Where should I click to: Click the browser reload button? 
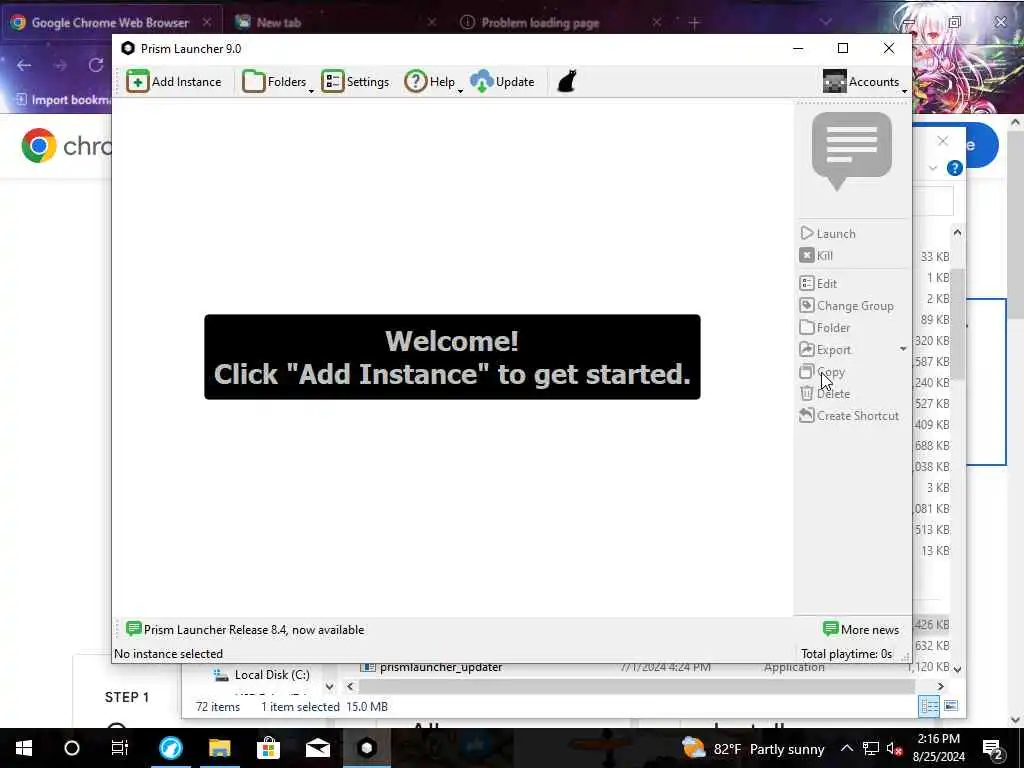coord(96,65)
